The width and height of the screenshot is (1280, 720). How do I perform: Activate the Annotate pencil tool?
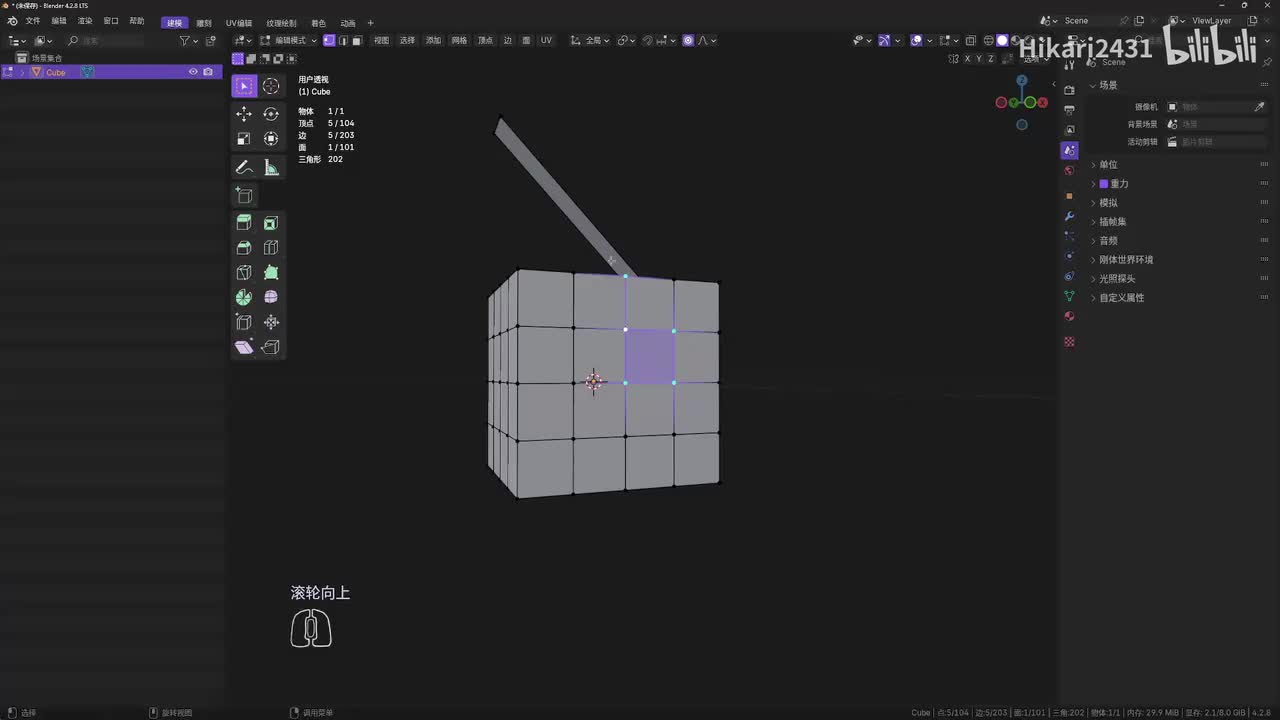coord(244,167)
